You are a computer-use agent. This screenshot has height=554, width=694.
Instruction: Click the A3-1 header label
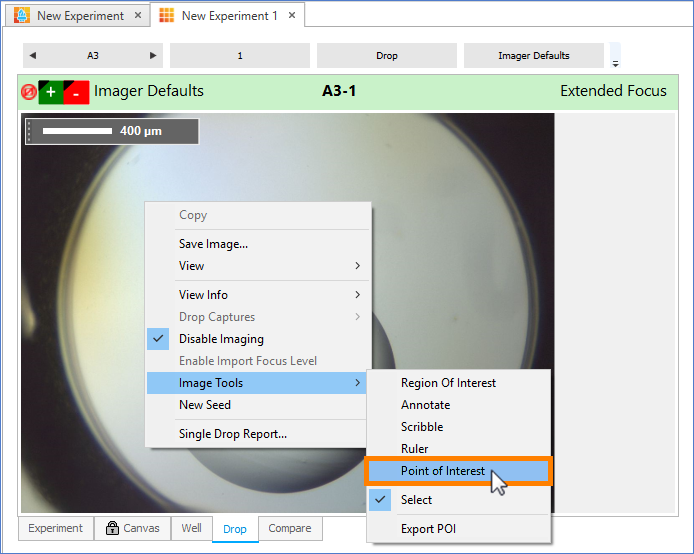[x=339, y=91]
